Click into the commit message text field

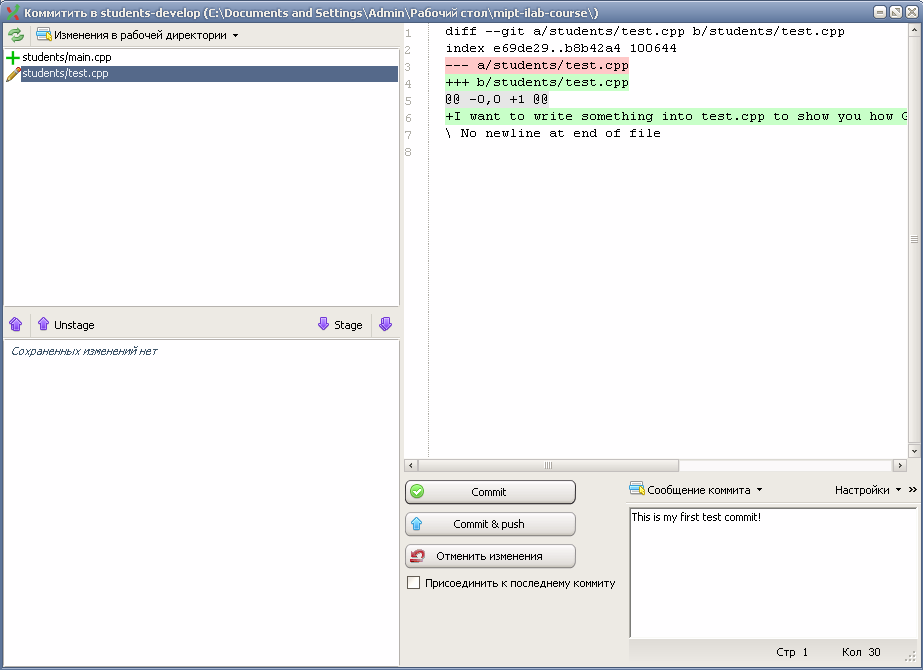click(772, 575)
